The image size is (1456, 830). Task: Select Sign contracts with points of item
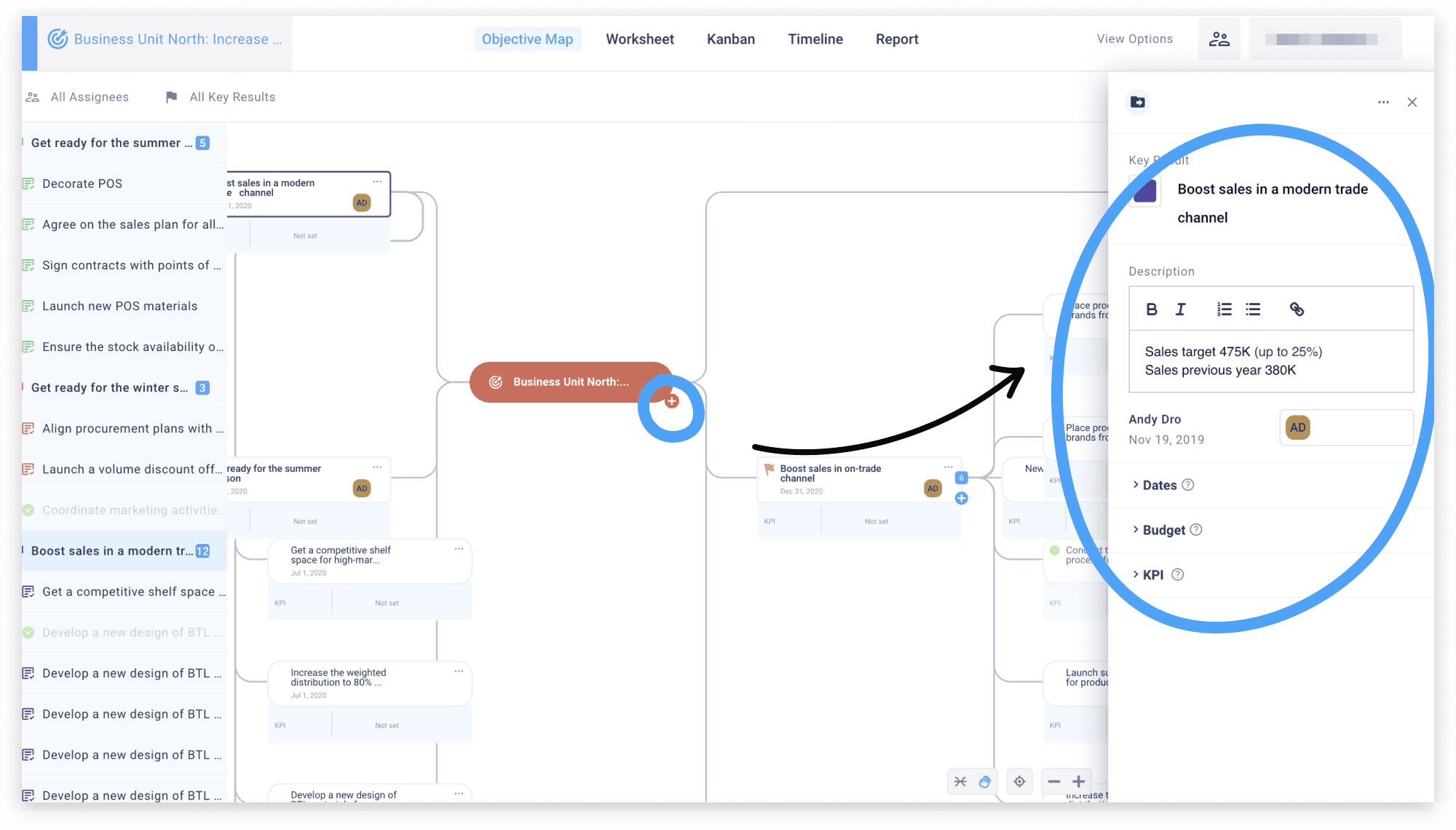click(124, 266)
